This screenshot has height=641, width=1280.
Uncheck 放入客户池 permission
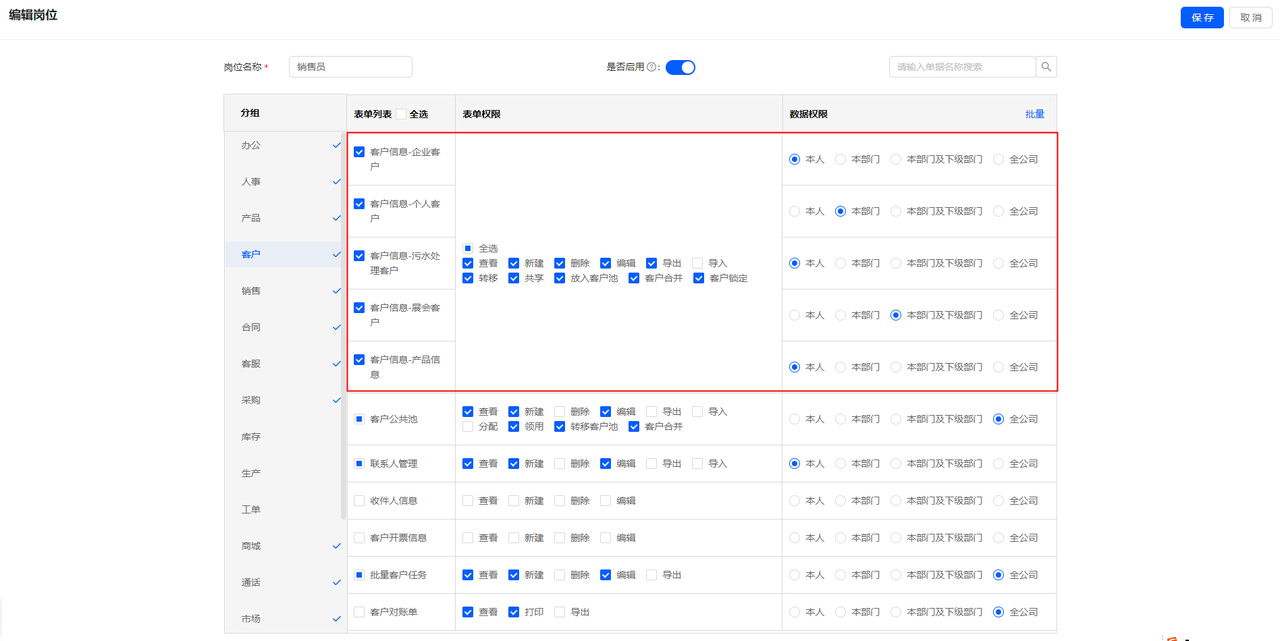[x=559, y=278]
